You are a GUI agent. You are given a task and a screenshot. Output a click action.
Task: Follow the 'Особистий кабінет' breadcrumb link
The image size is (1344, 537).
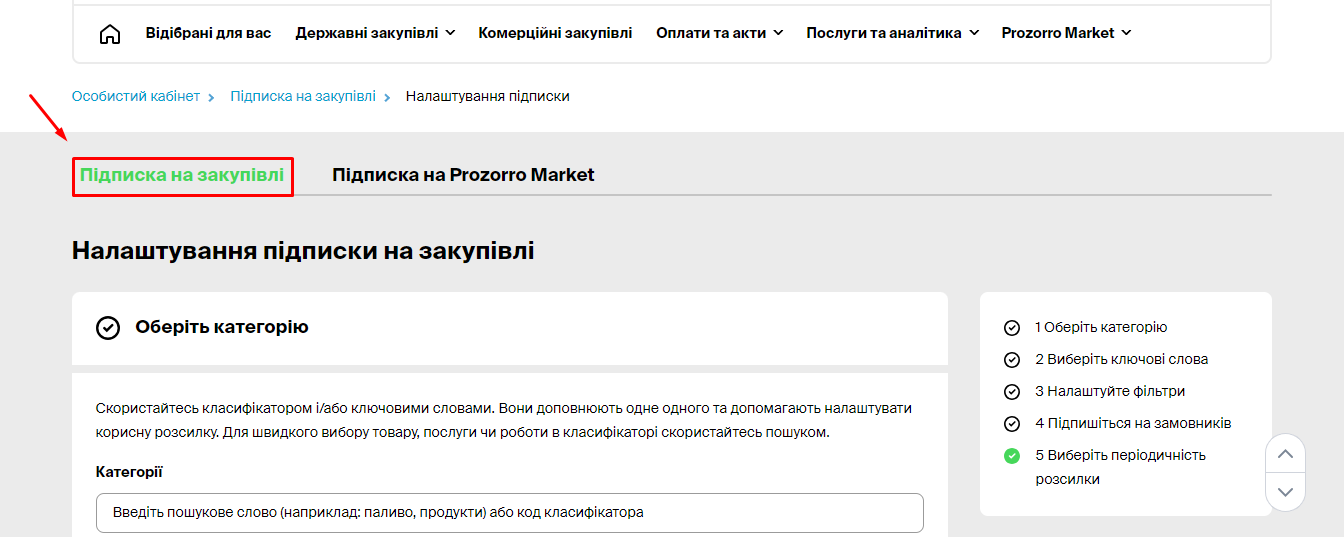click(136, 97)
